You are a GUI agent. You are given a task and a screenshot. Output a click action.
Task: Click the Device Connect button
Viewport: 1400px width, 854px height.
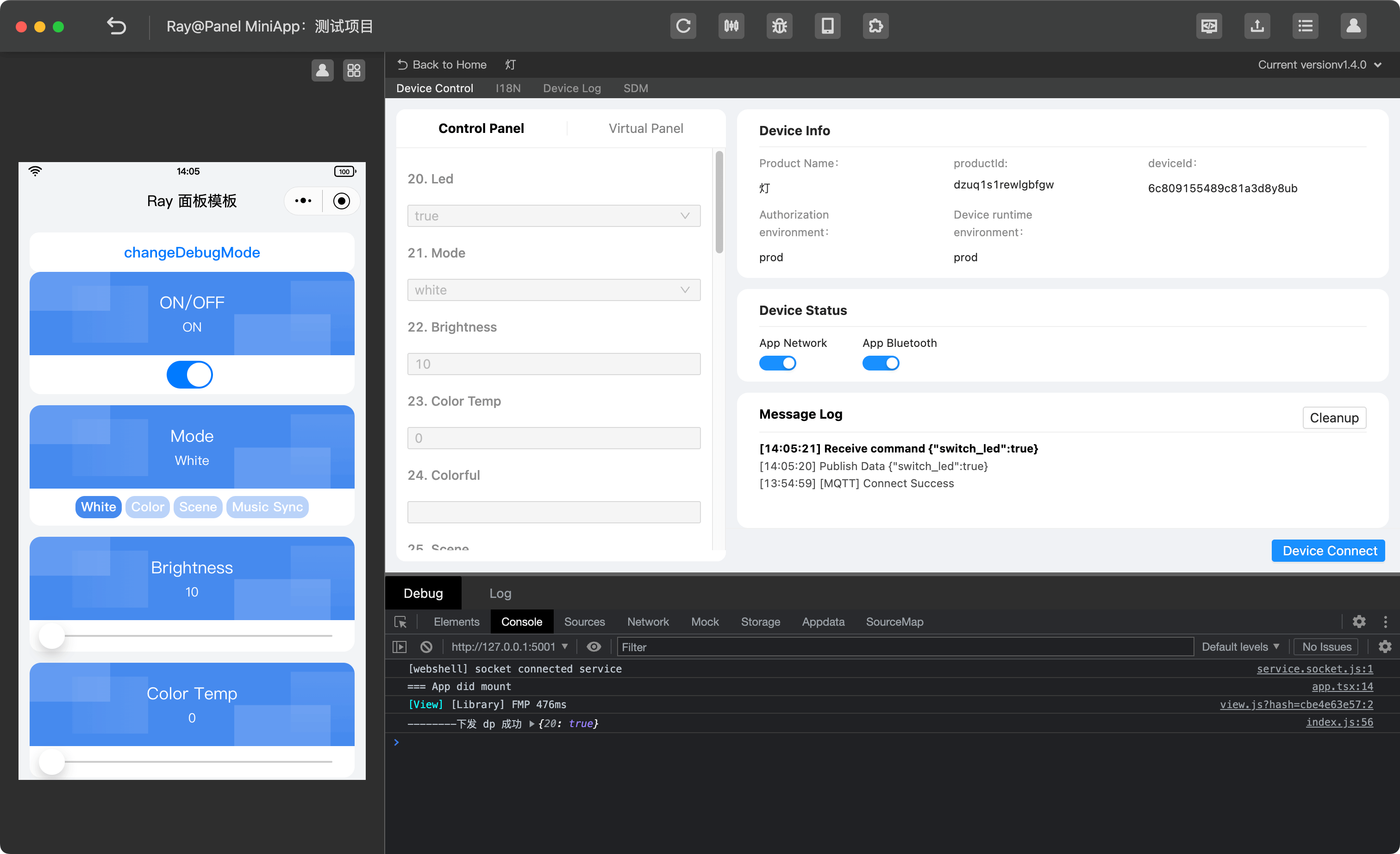click(x=1328, y=551)
